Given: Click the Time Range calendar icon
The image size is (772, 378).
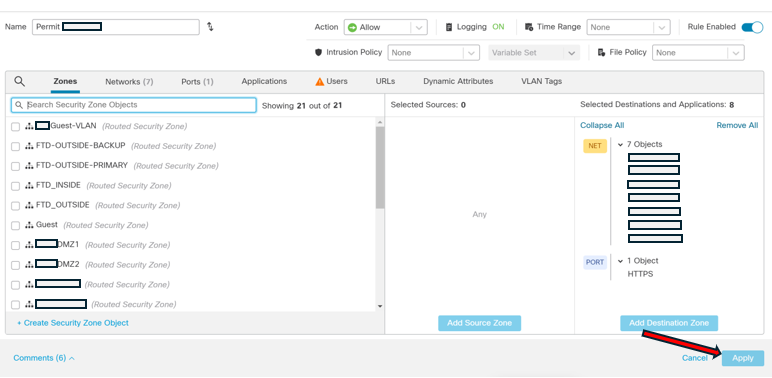Looking at the screenshot, I should point(529,27).
